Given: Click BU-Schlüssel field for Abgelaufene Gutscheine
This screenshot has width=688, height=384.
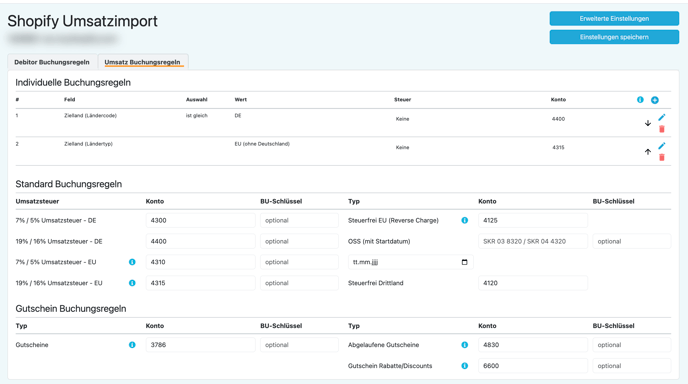Looking at the screenshot, I should coord(632,345).
